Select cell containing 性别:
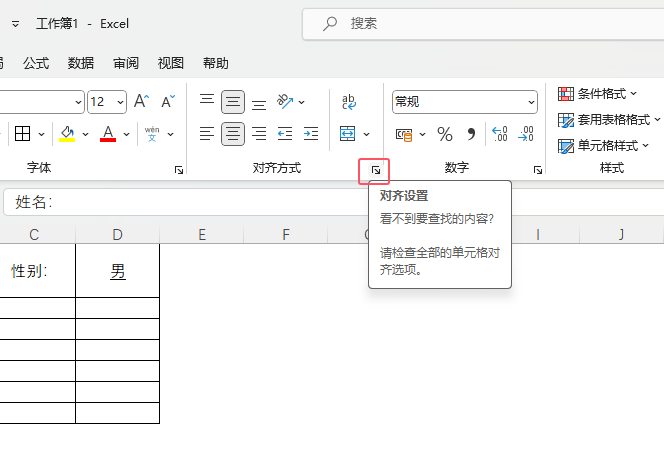Viewport: 664px width, 466px height. (x=37, y=271)
